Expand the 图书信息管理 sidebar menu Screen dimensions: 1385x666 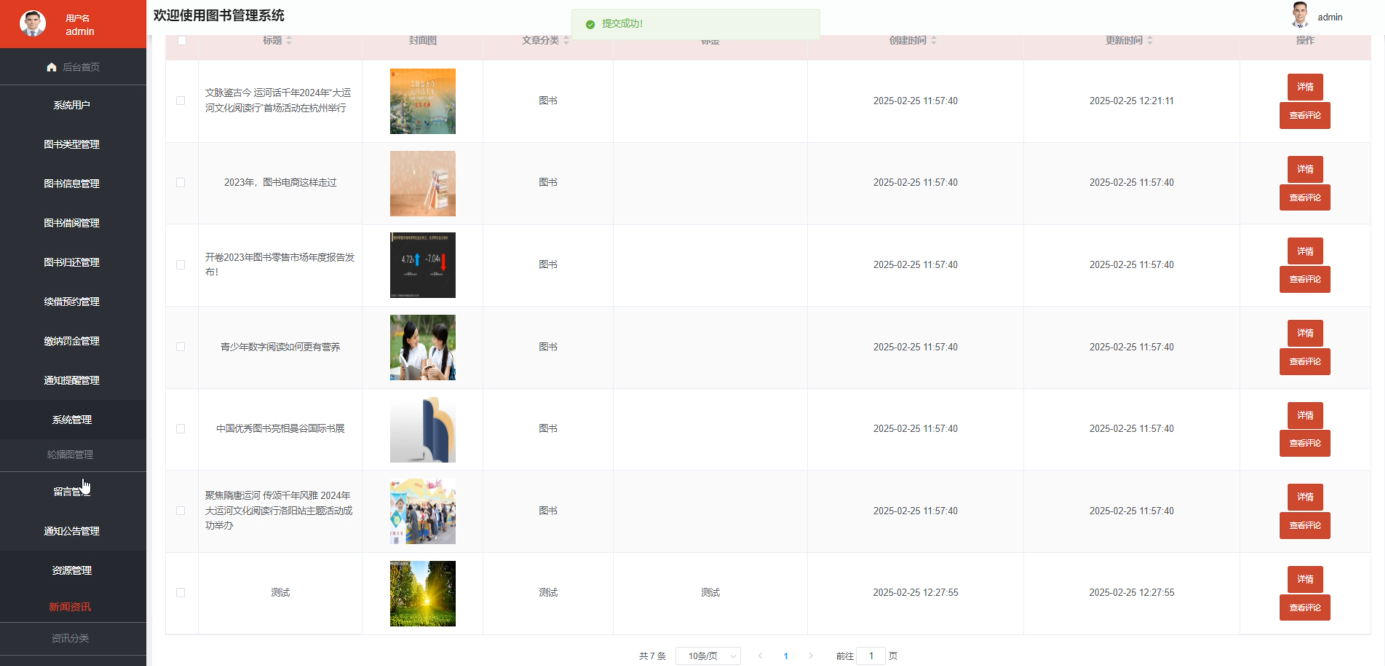(73, 184)
